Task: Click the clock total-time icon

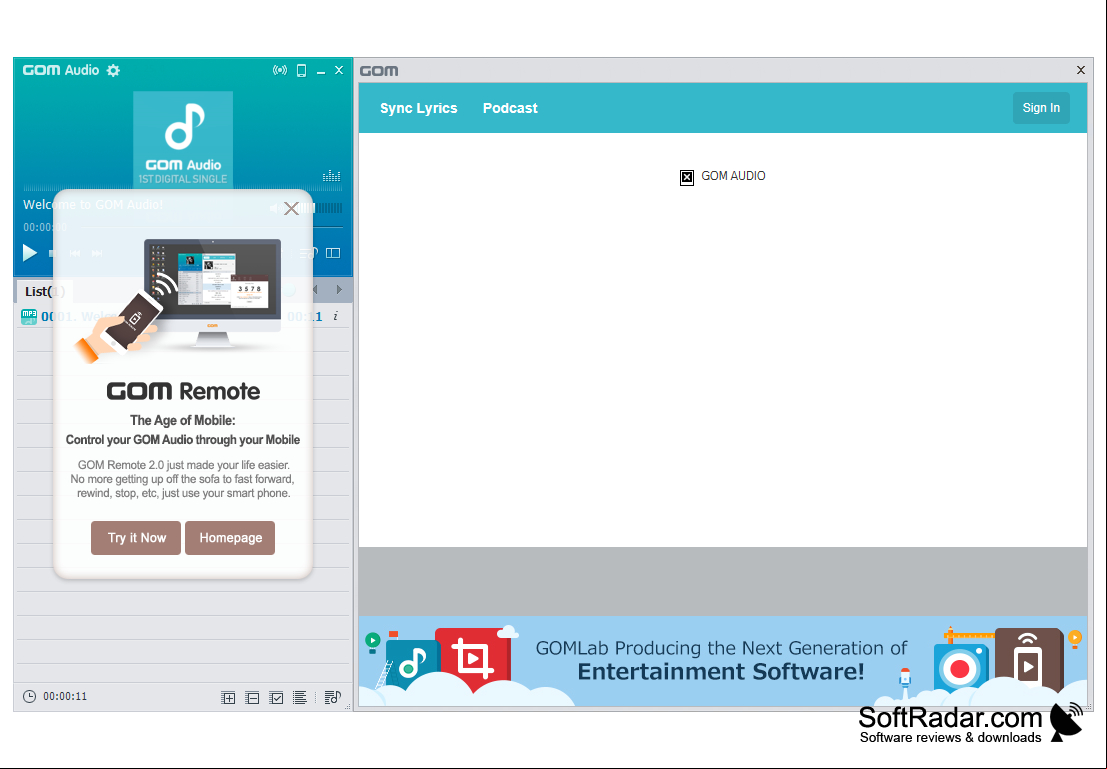Action: tap(29, 696)
